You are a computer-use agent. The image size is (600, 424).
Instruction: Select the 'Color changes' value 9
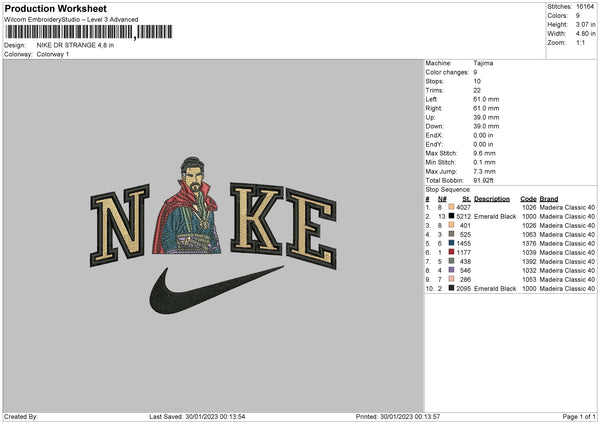[475, 72]
